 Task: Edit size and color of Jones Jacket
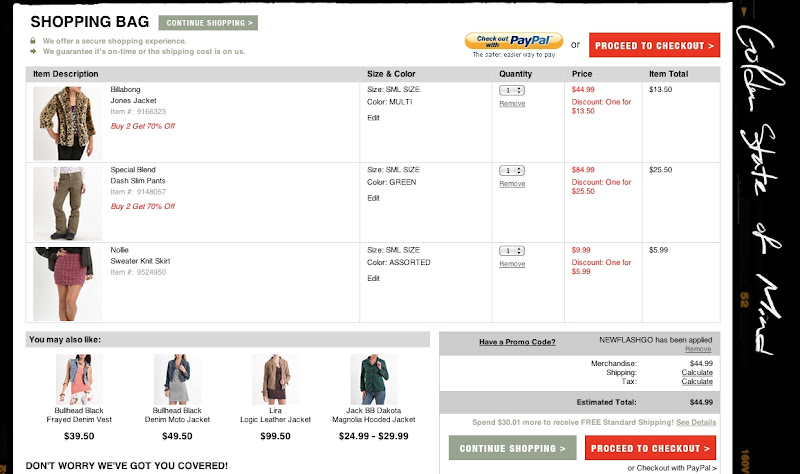pos(373,118)
